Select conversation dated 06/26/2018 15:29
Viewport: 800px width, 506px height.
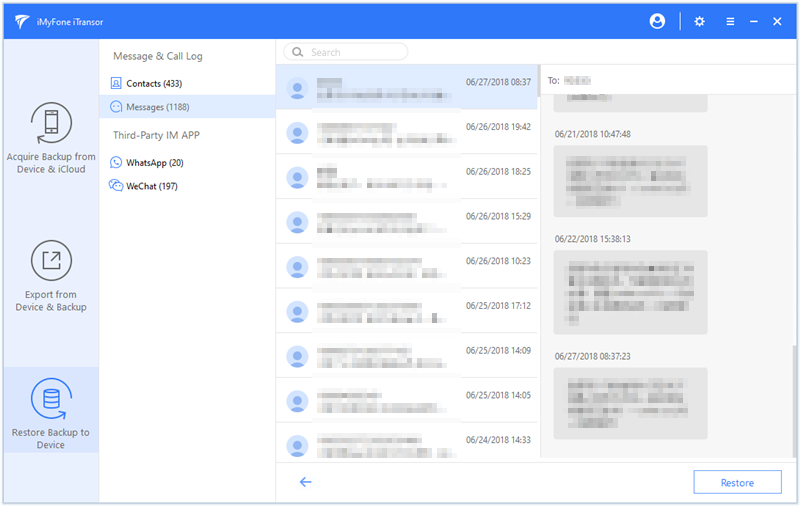(x=407, y=222)
